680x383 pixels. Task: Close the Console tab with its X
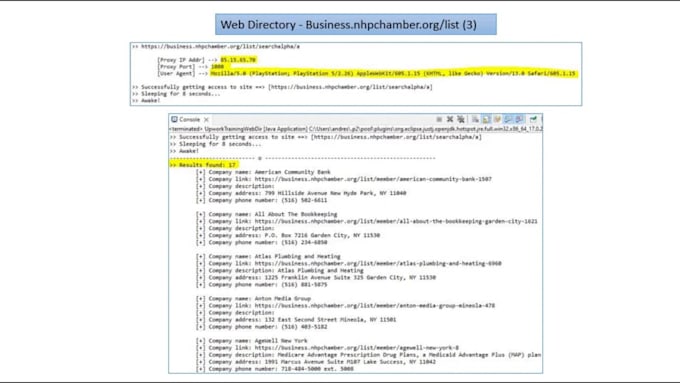click(206, 120)
